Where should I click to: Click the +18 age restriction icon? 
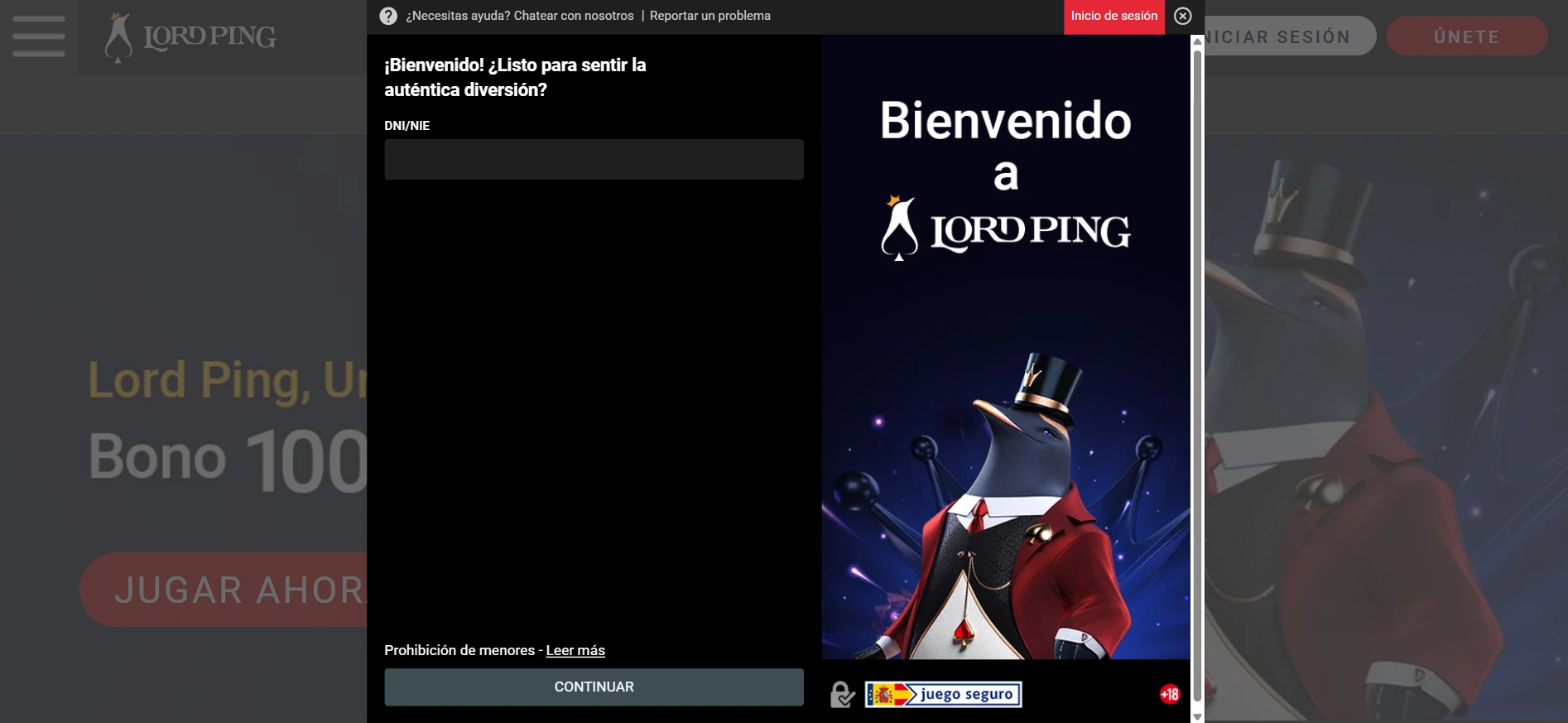(1169, 694)
